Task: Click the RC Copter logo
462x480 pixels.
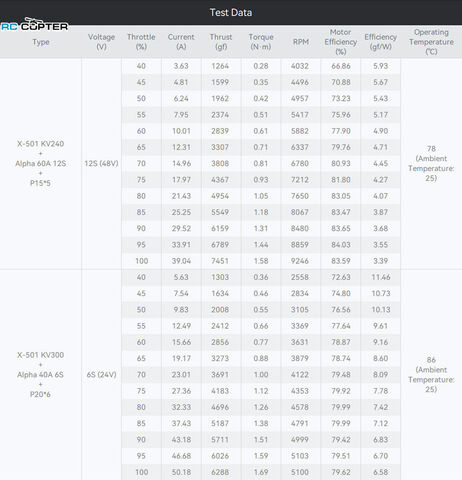Action: (35, 24)
